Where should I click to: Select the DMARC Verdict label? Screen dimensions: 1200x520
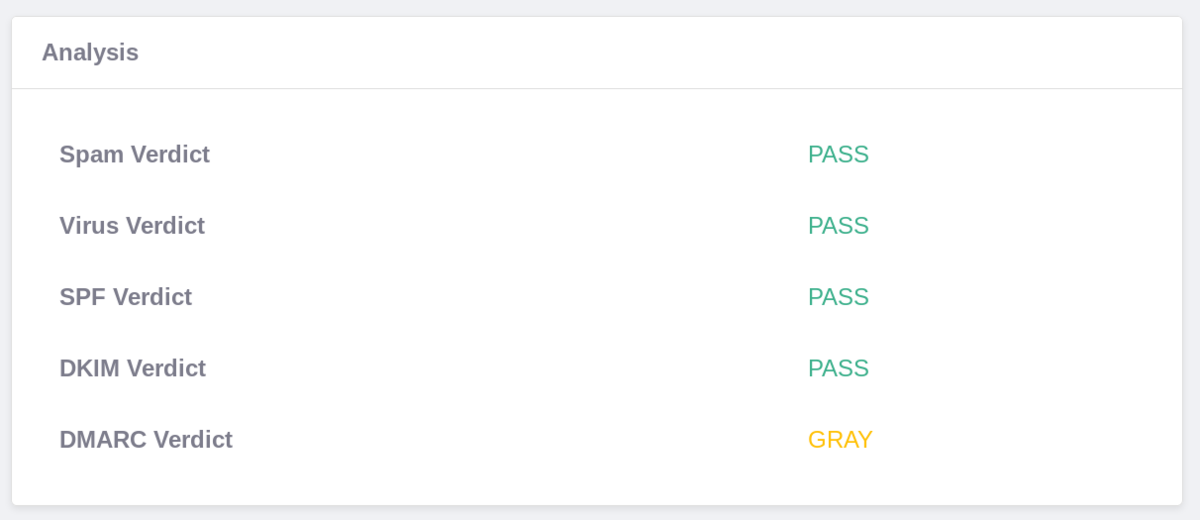[x=146, y=440]
